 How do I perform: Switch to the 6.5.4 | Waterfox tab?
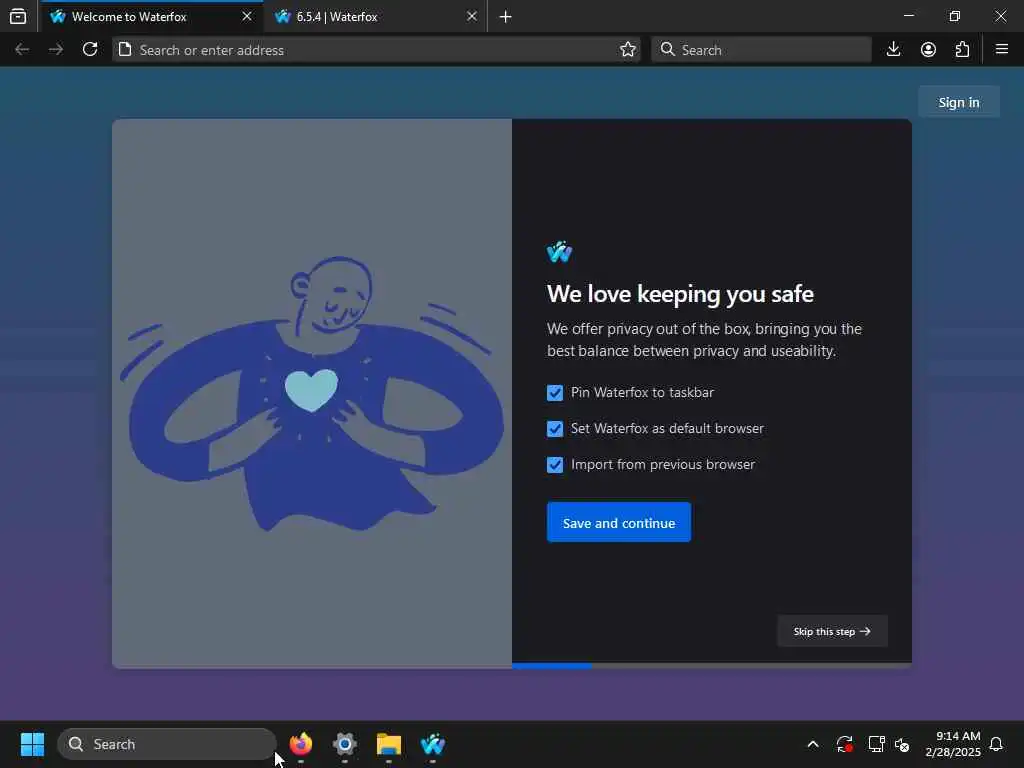376,16
